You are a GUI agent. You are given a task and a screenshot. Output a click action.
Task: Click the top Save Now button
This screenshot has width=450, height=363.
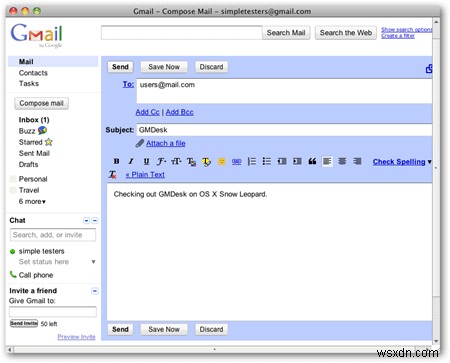pos(164,67)
